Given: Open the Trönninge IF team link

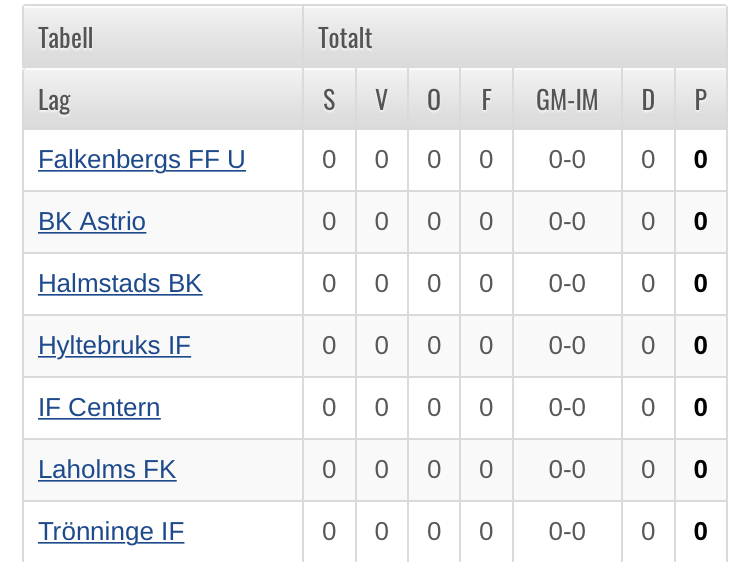Looking at the screenshot, I should click(111, 532).
